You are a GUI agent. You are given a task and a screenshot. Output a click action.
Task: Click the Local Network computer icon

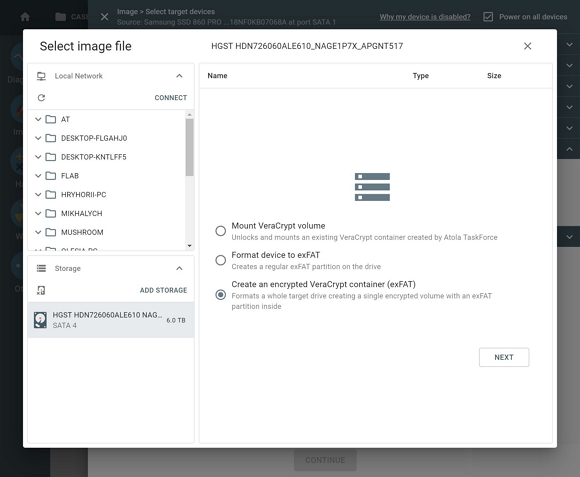(41, 76)
